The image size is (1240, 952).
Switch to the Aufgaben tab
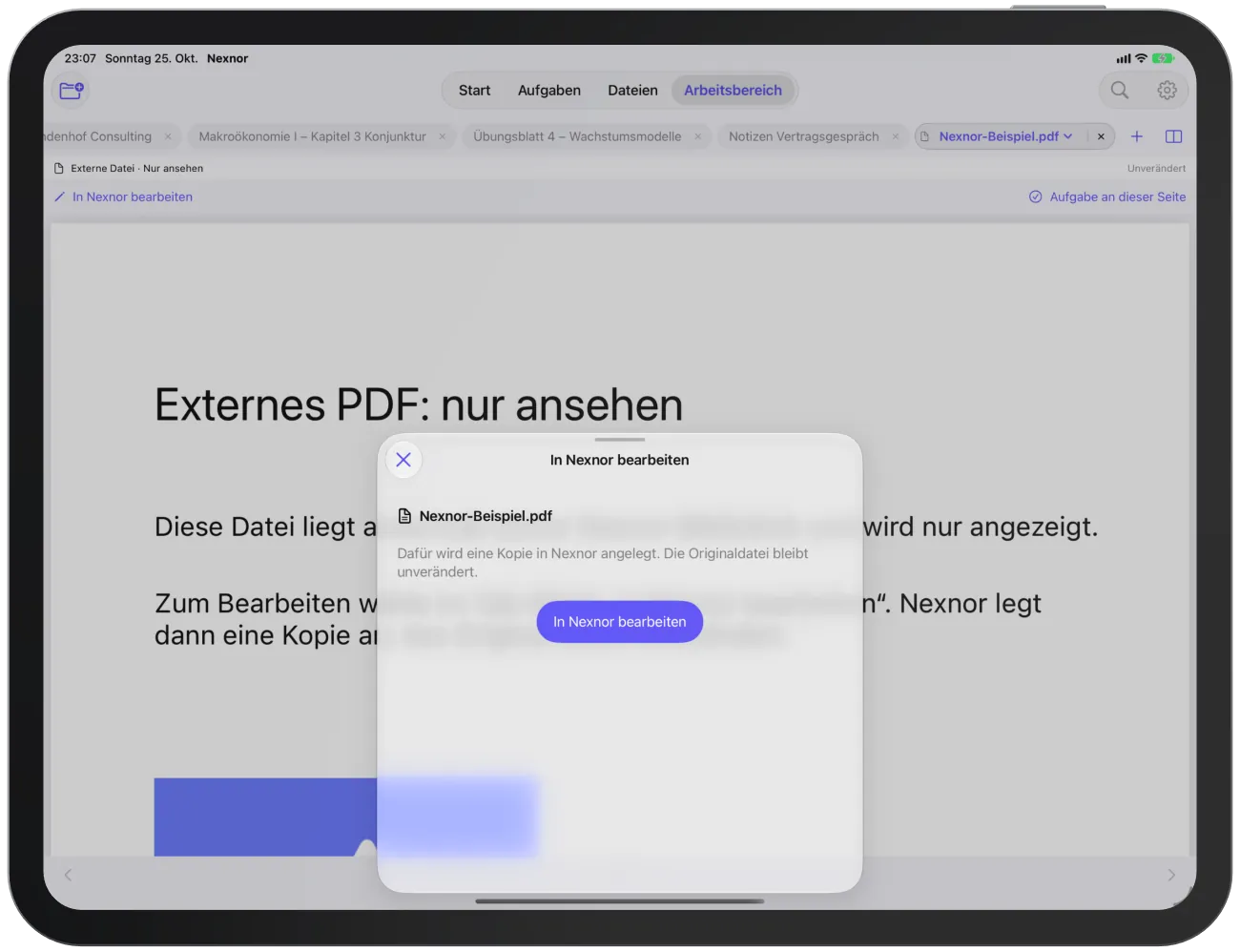click(549, 91)
